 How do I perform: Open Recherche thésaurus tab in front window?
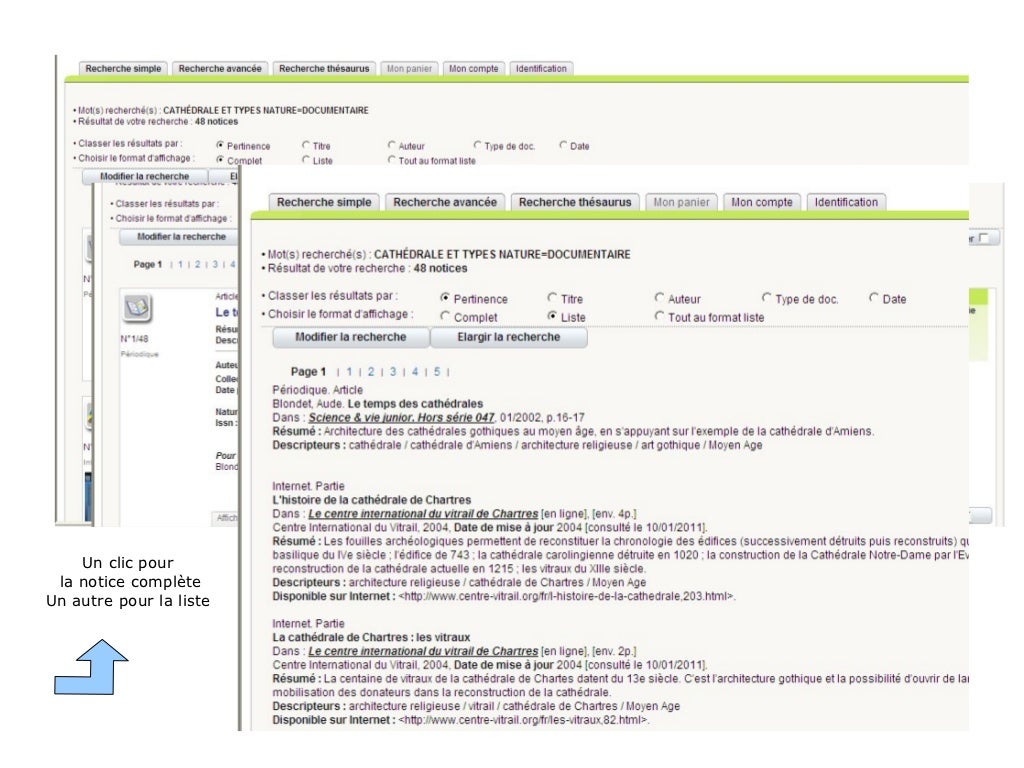click(575, 202)
